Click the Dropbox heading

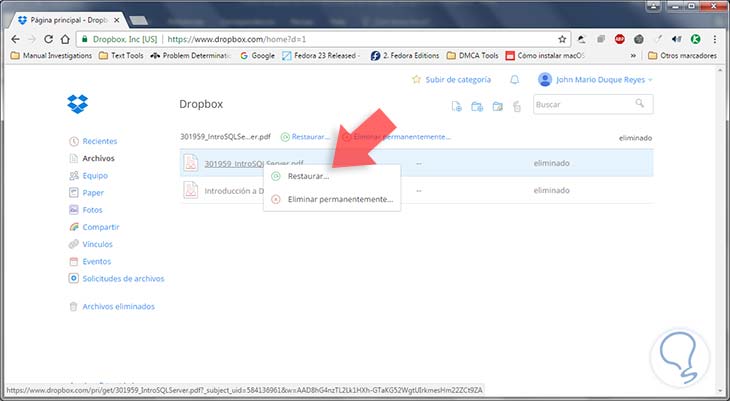pyautogui.click(x=201, y=104)
